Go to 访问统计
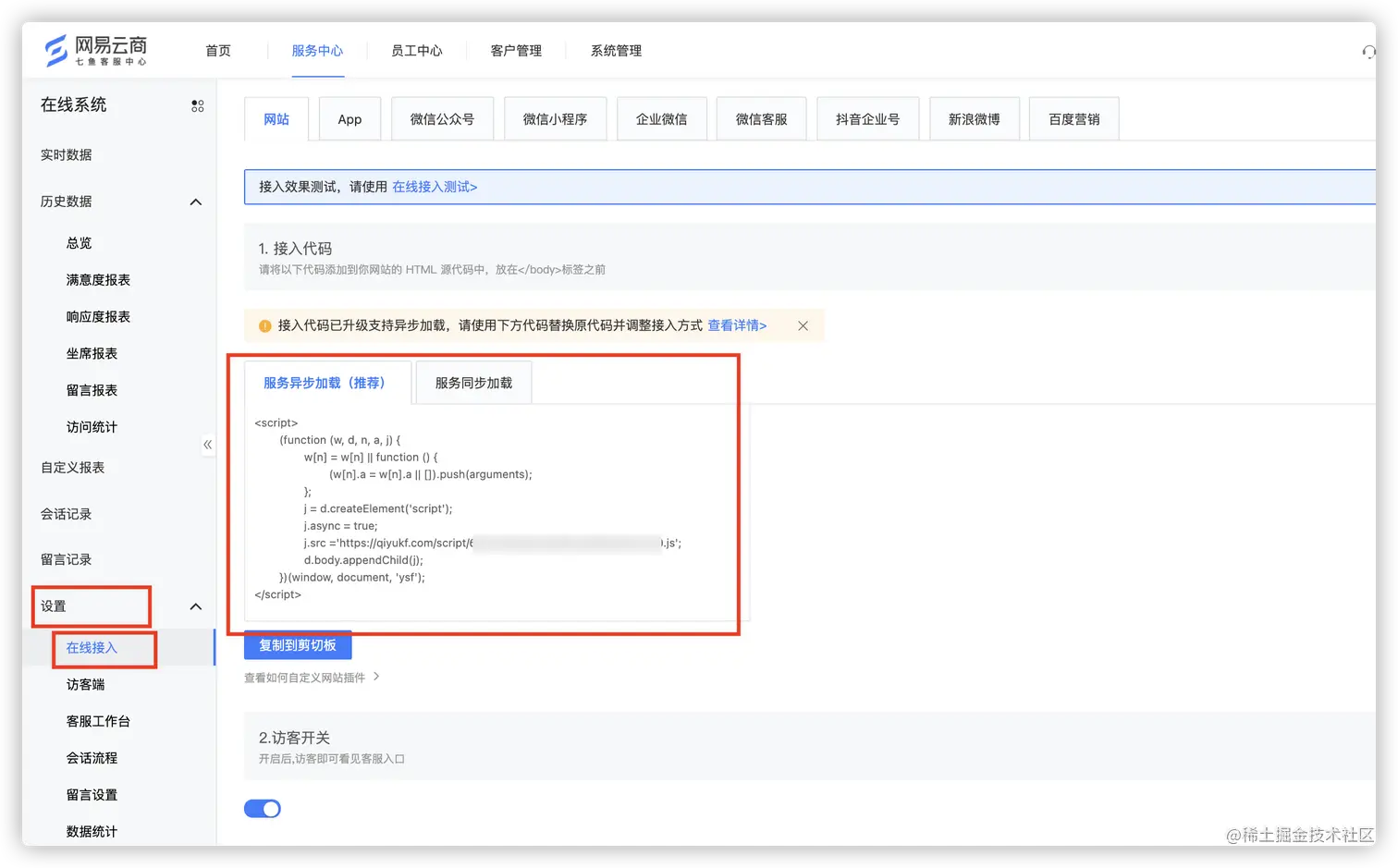Image resolution: width=1398 pixels, height=868 pixels. [x=92, y=427]
